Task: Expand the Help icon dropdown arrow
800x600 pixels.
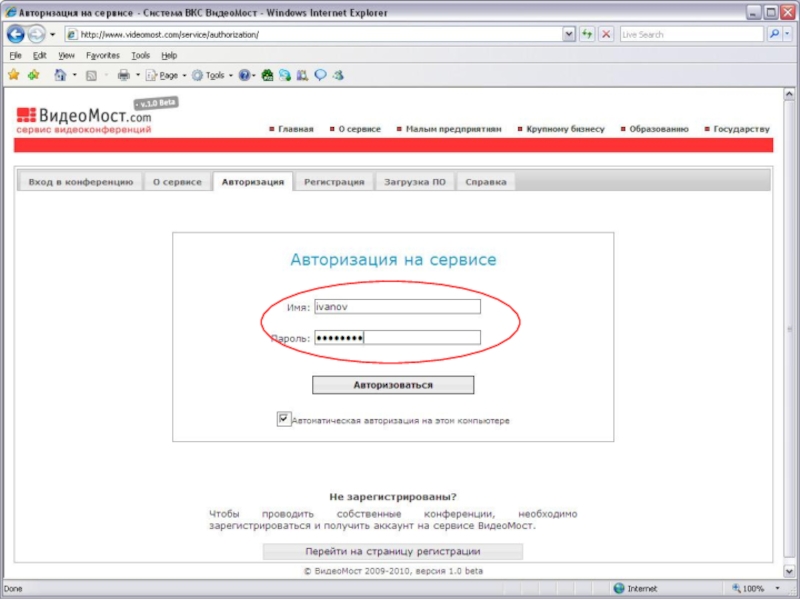Action: tap(254, 76)
